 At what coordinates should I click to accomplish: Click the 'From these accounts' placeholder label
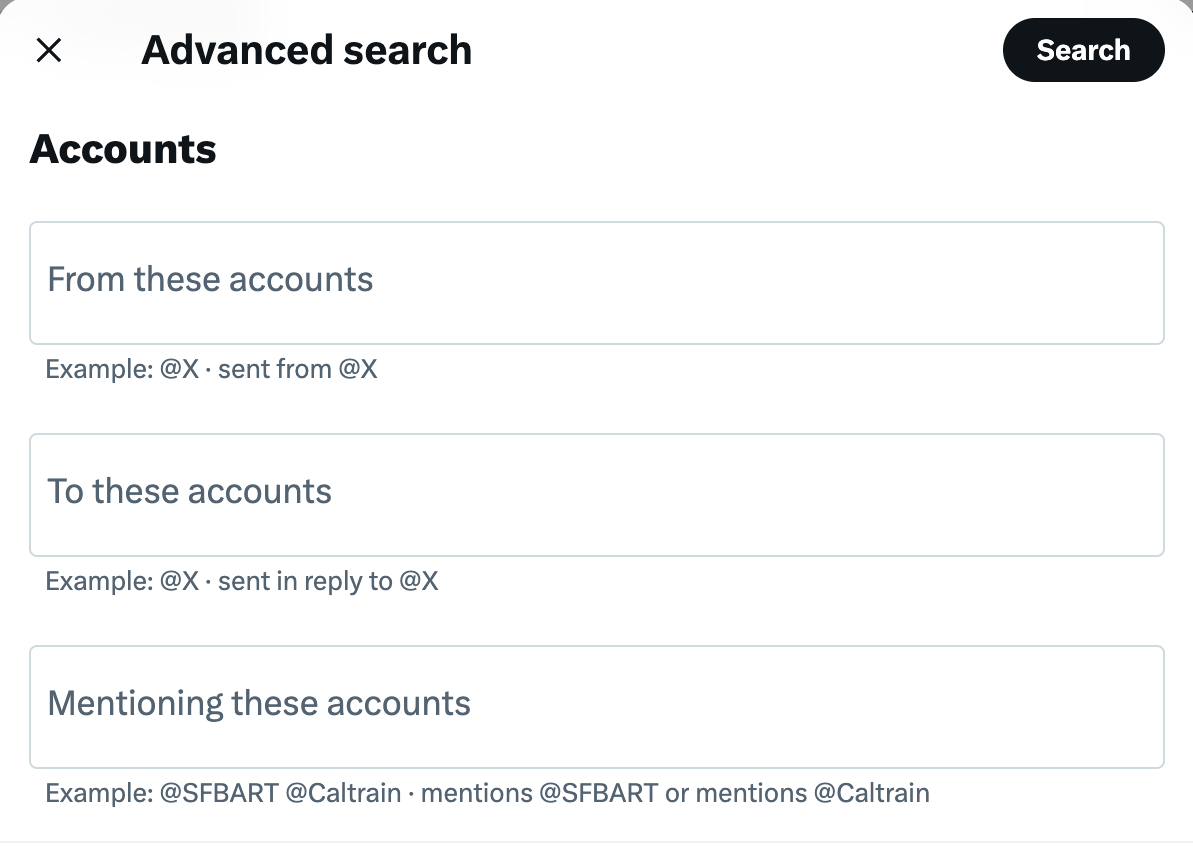(x=210, y=280)
